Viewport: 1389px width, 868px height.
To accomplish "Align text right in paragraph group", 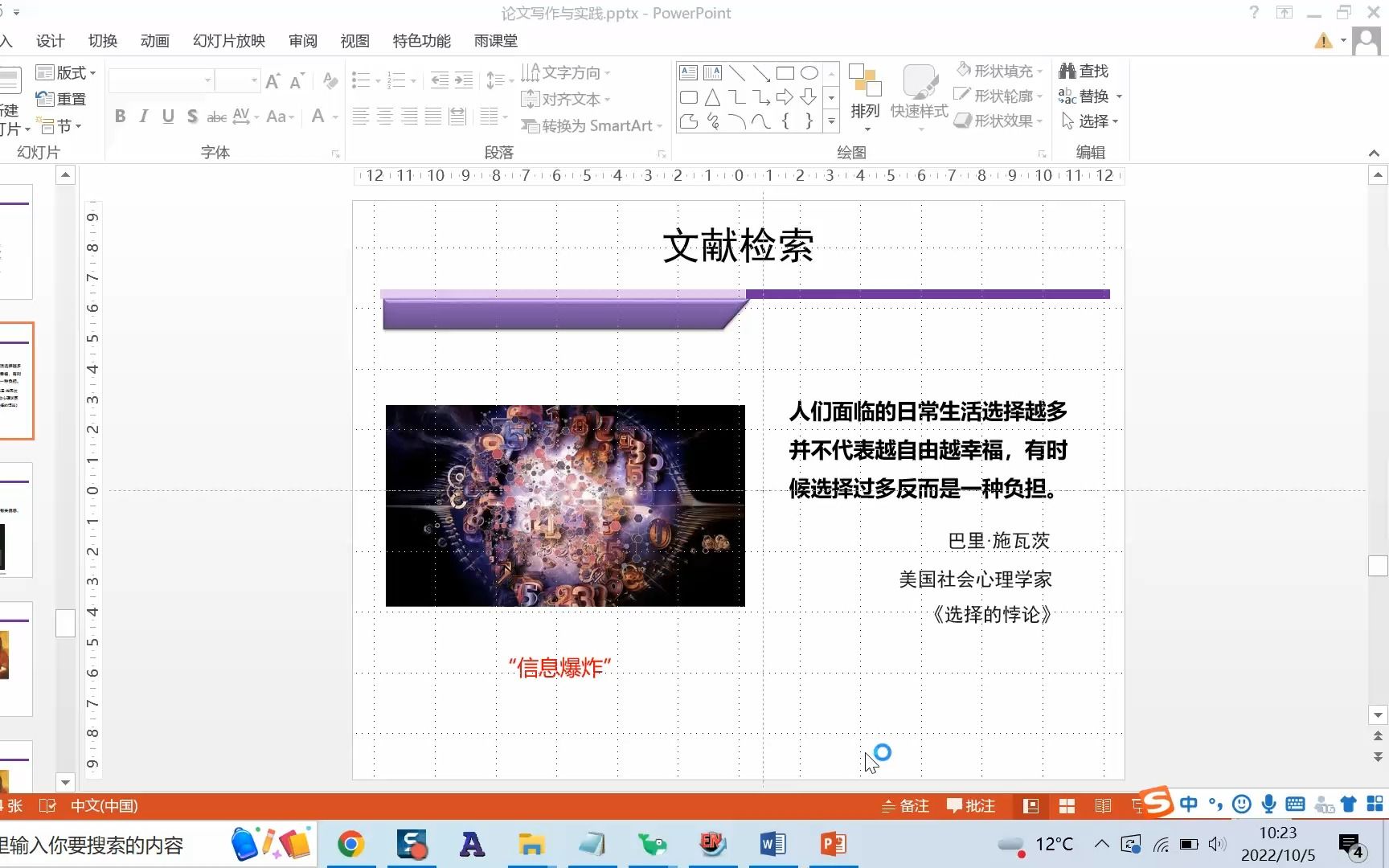I will [x=409, y=117].
